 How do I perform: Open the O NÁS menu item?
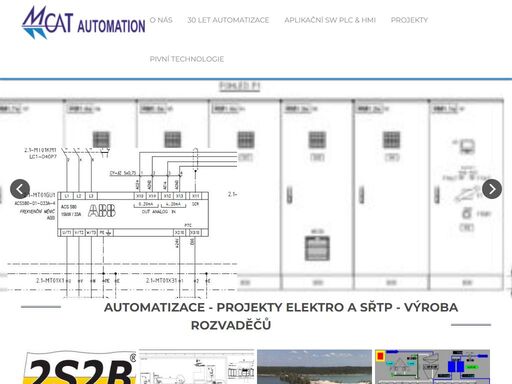[161, 20]
